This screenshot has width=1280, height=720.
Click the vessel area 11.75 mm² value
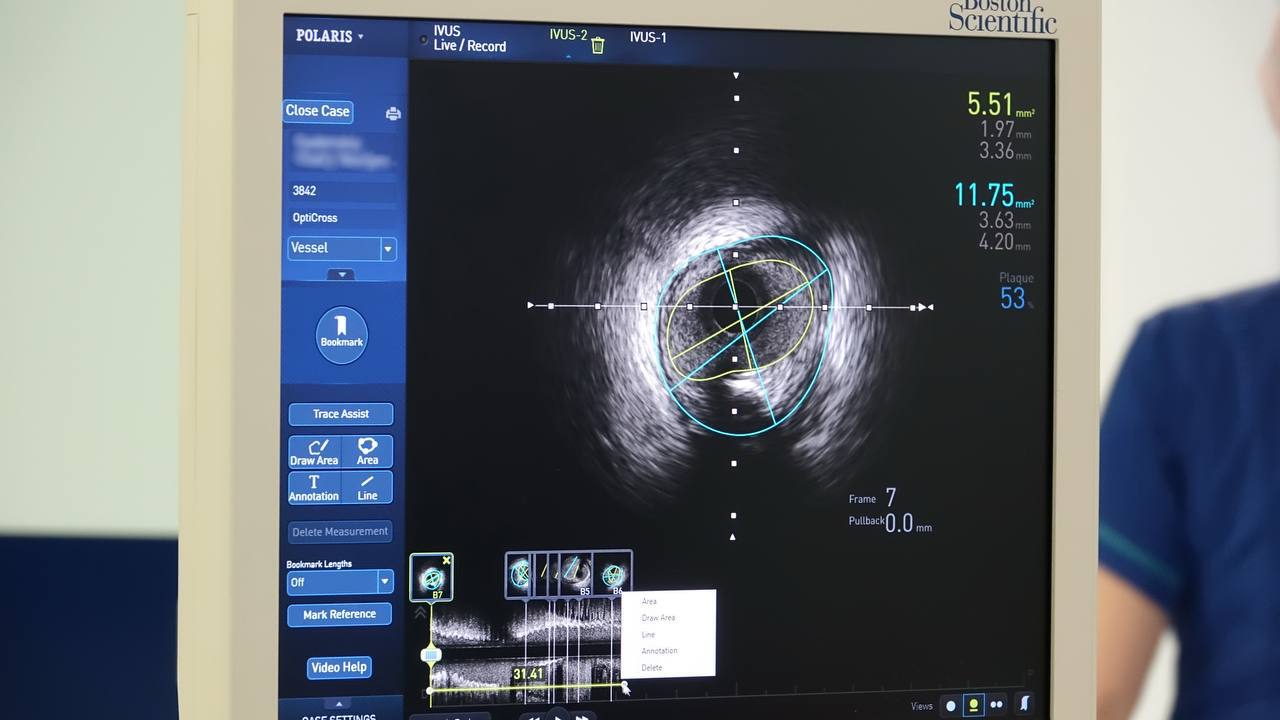tap(994, 194)
